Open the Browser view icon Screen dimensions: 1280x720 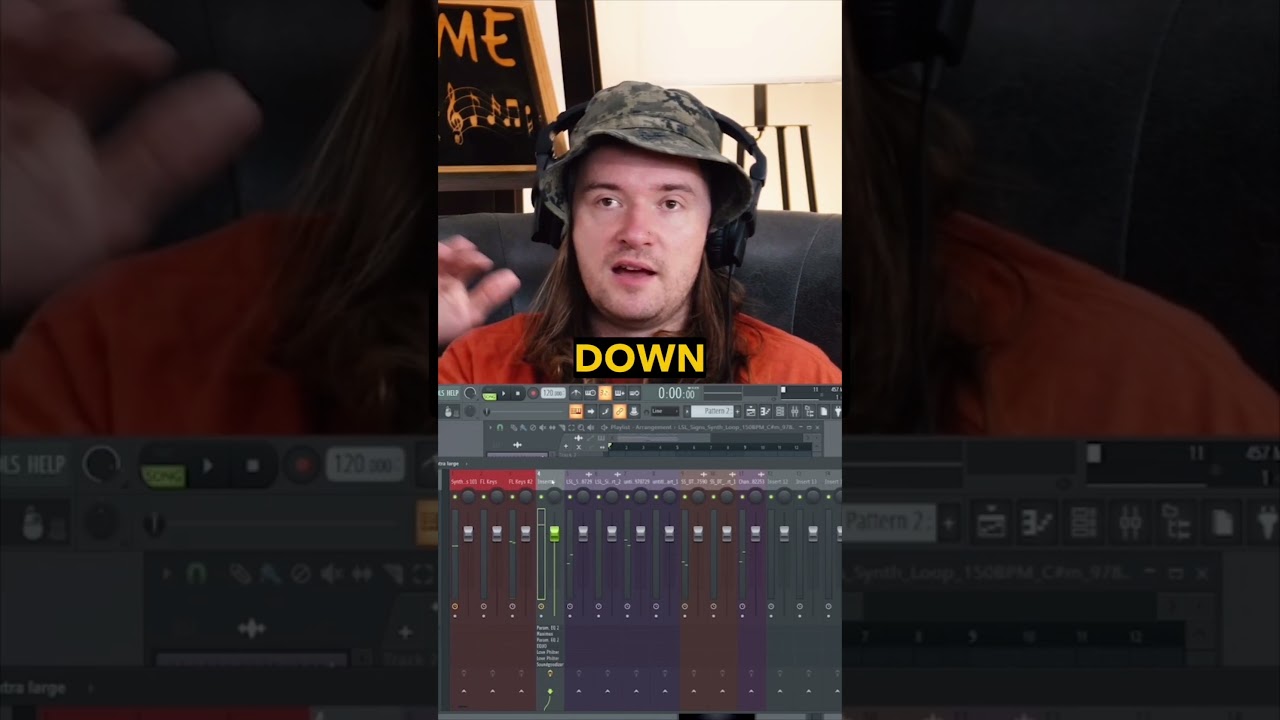click(x=809, y=412)
